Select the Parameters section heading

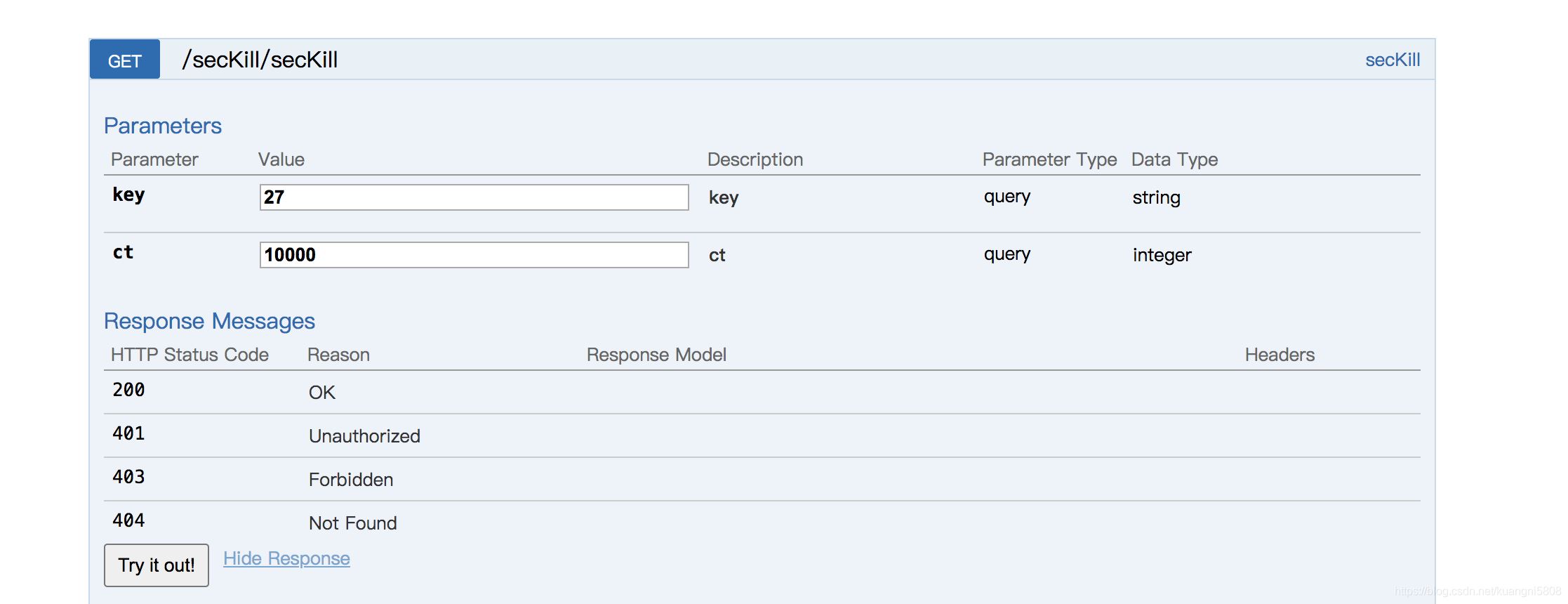point(163,126)
